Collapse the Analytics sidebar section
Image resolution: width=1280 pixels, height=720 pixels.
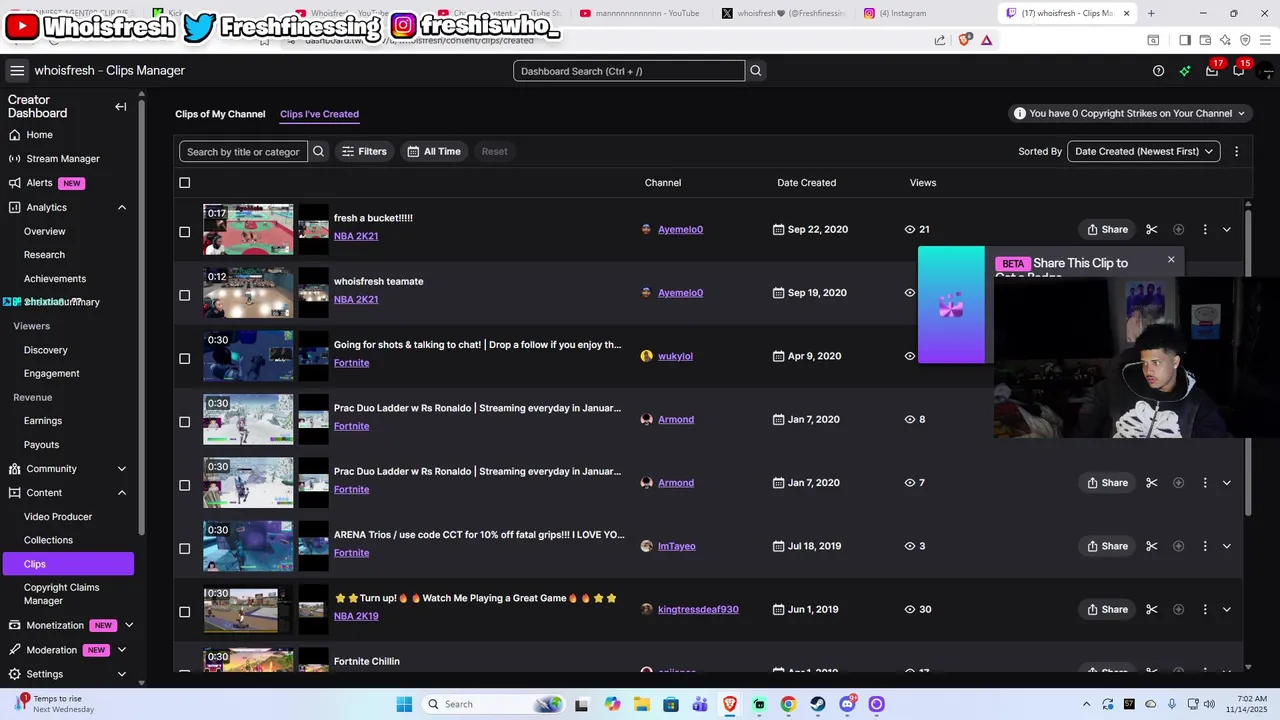point(122,207)
